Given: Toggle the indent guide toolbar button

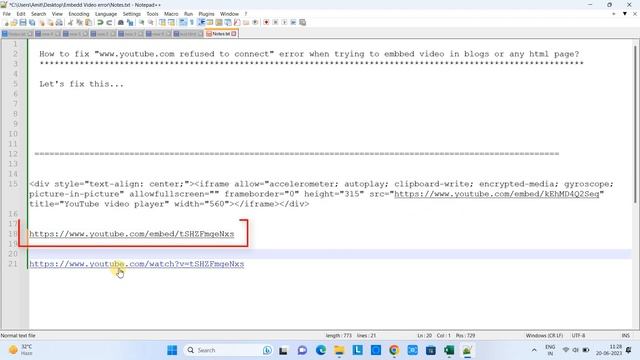Looking at the screenshot, I should (201, 22).
